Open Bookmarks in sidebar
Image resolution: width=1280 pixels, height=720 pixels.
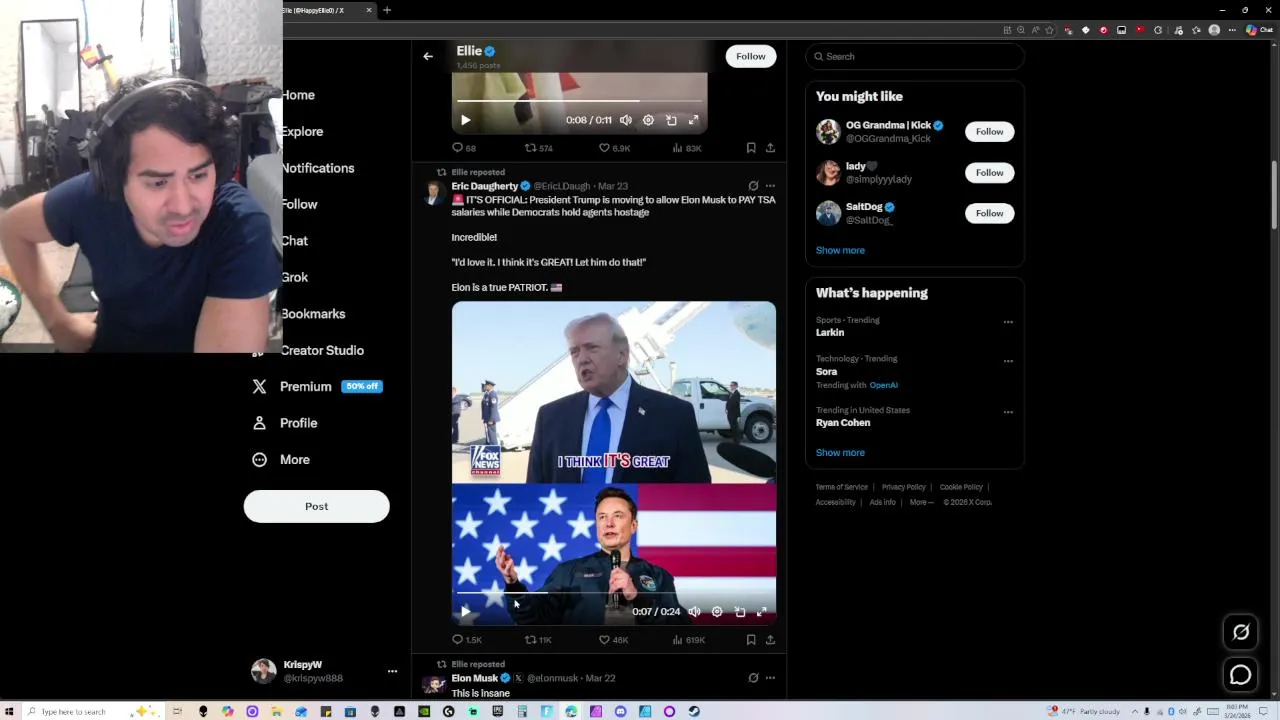(x=313, y=314)
